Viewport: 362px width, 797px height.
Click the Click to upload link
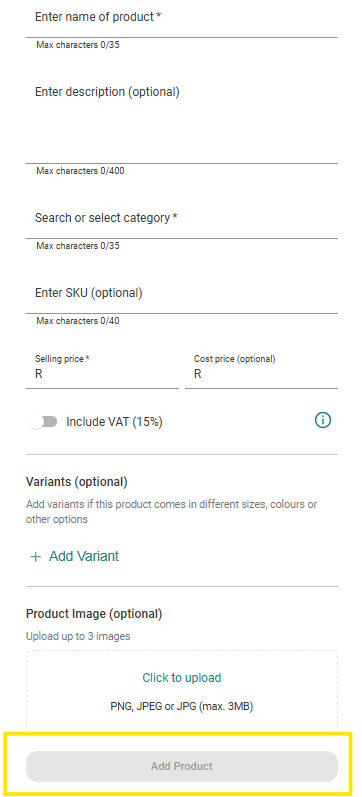pos(182,678)
